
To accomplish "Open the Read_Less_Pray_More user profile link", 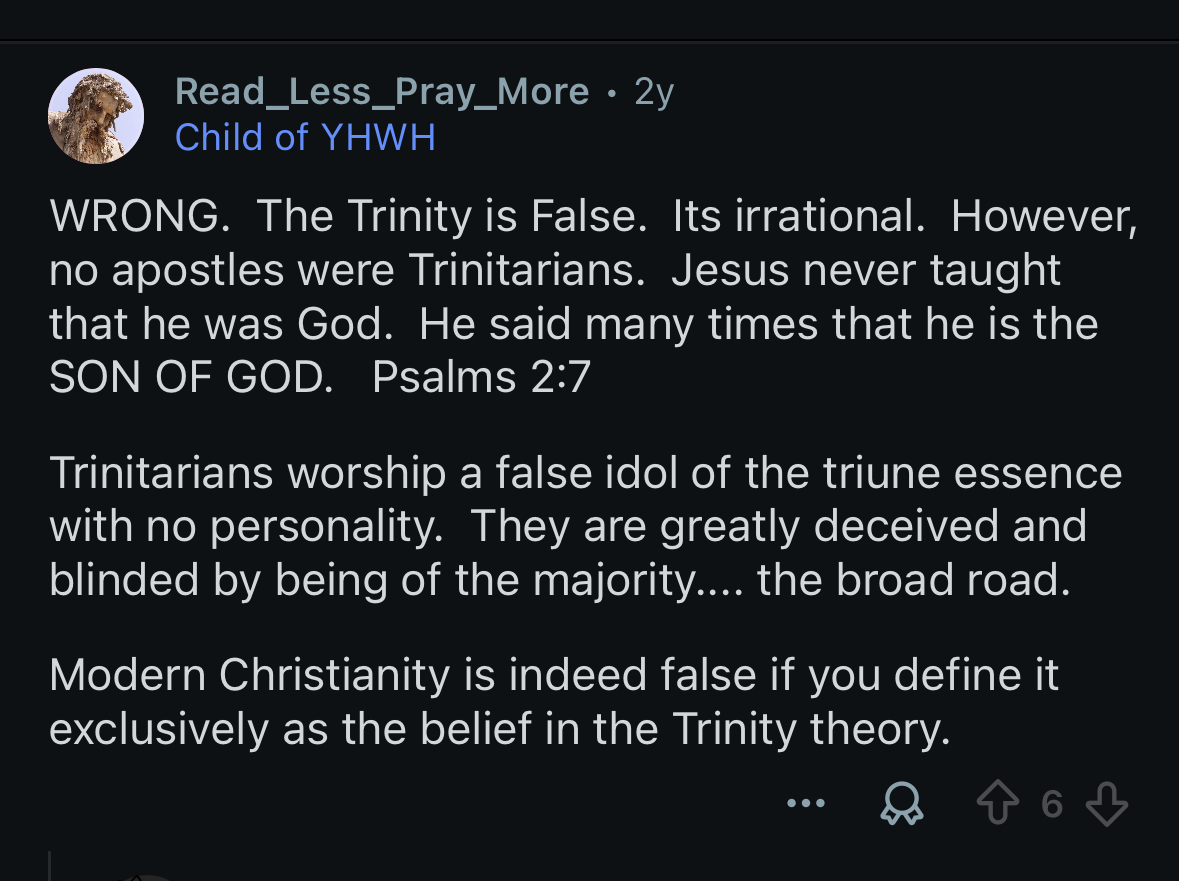I will (382, 92).
